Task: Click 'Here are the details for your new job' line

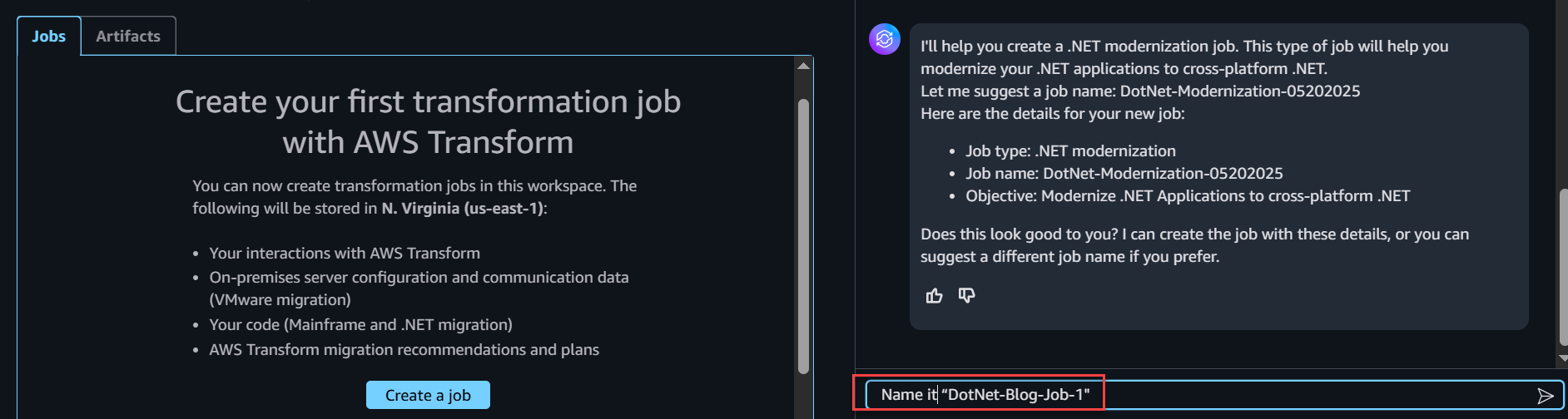Action: (x=1053, y=114)
